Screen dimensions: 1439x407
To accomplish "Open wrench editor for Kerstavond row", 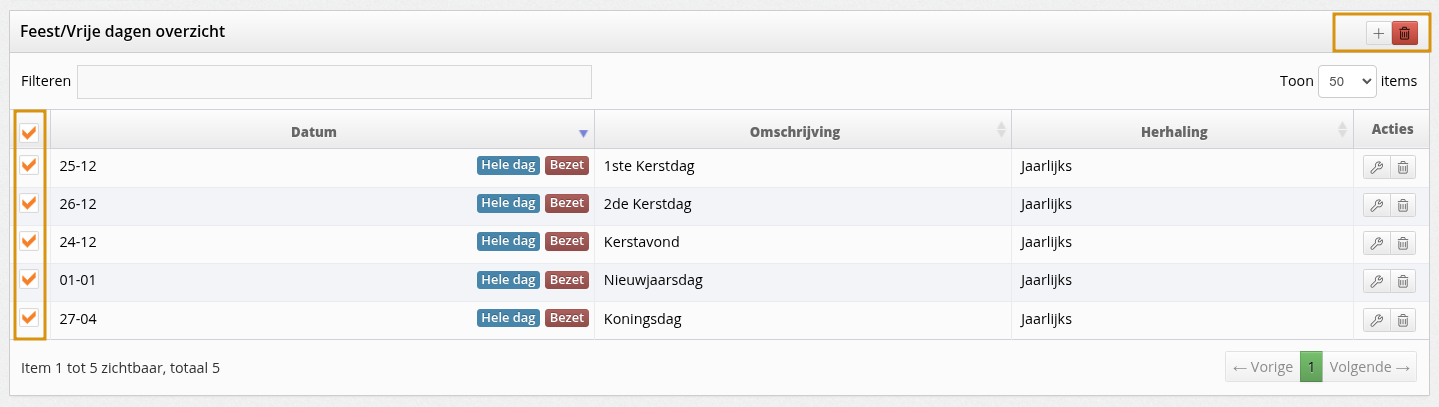I will [x=1376, y=244].
